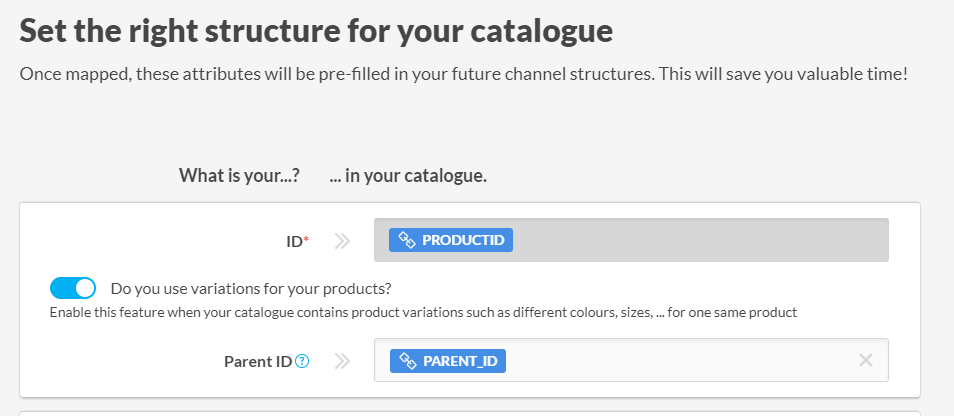
Task: Click the link icon on the PARENT_ID tag
Action: pos(406,360)
